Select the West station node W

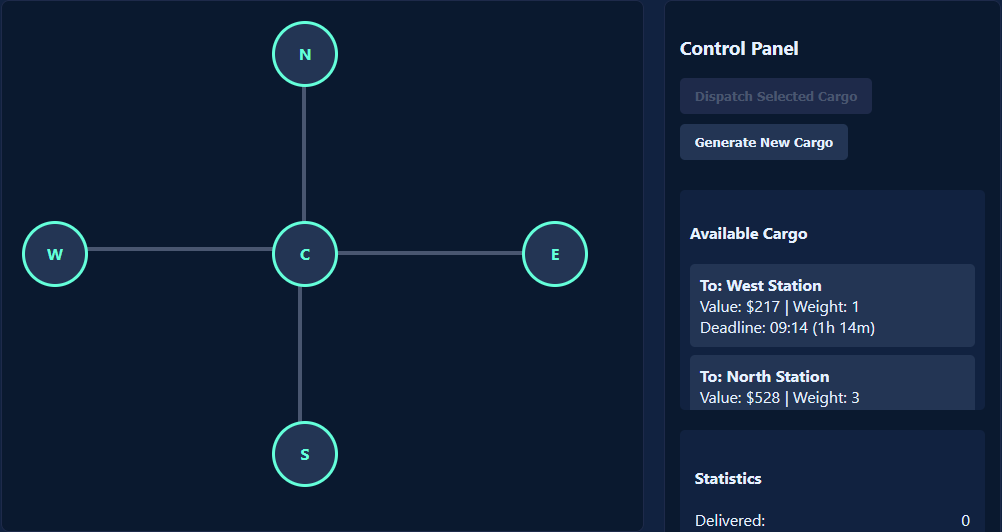click(x=55, y=254)
